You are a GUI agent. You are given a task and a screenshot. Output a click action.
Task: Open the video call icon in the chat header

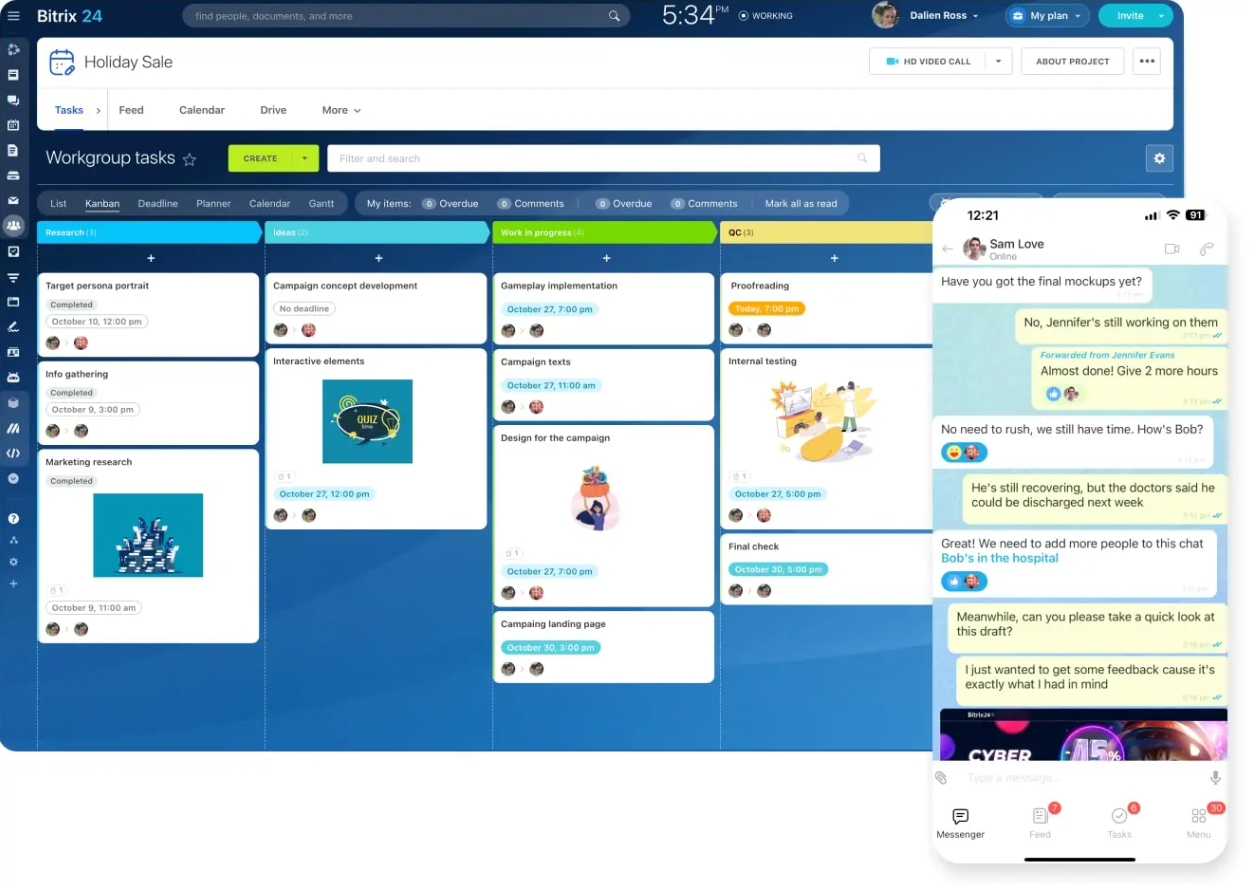pyautogui.click(x=1171, y=248)
